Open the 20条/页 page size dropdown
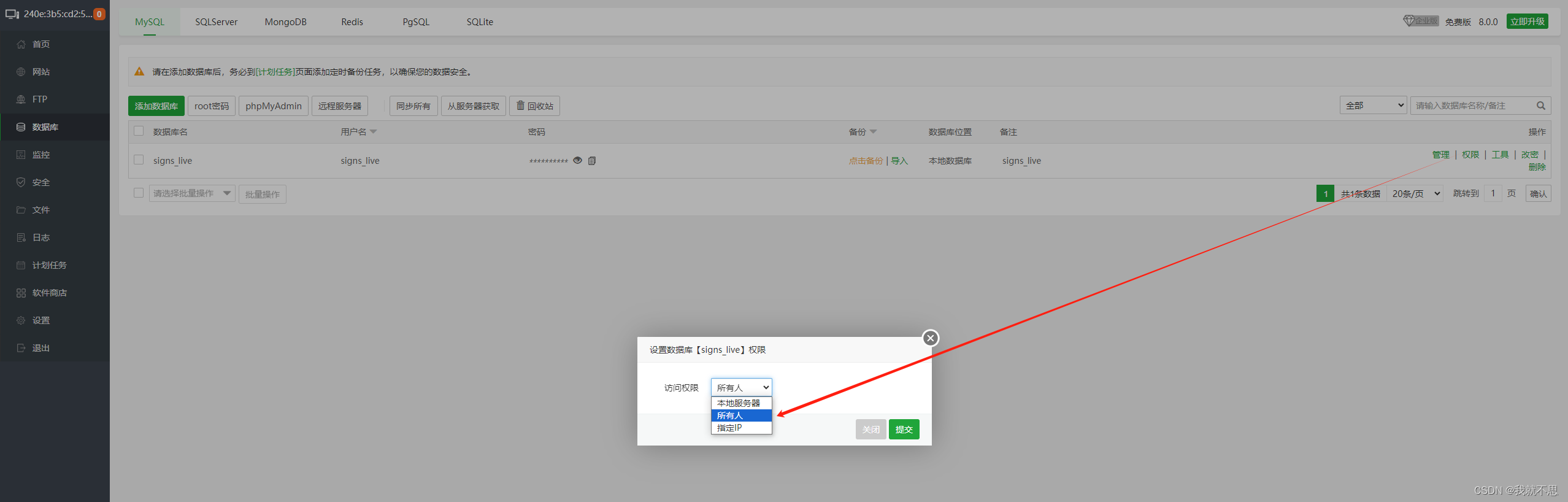Image resolution: width=1568 pixels, height=502 pixels. click(x=1415, y=193)
